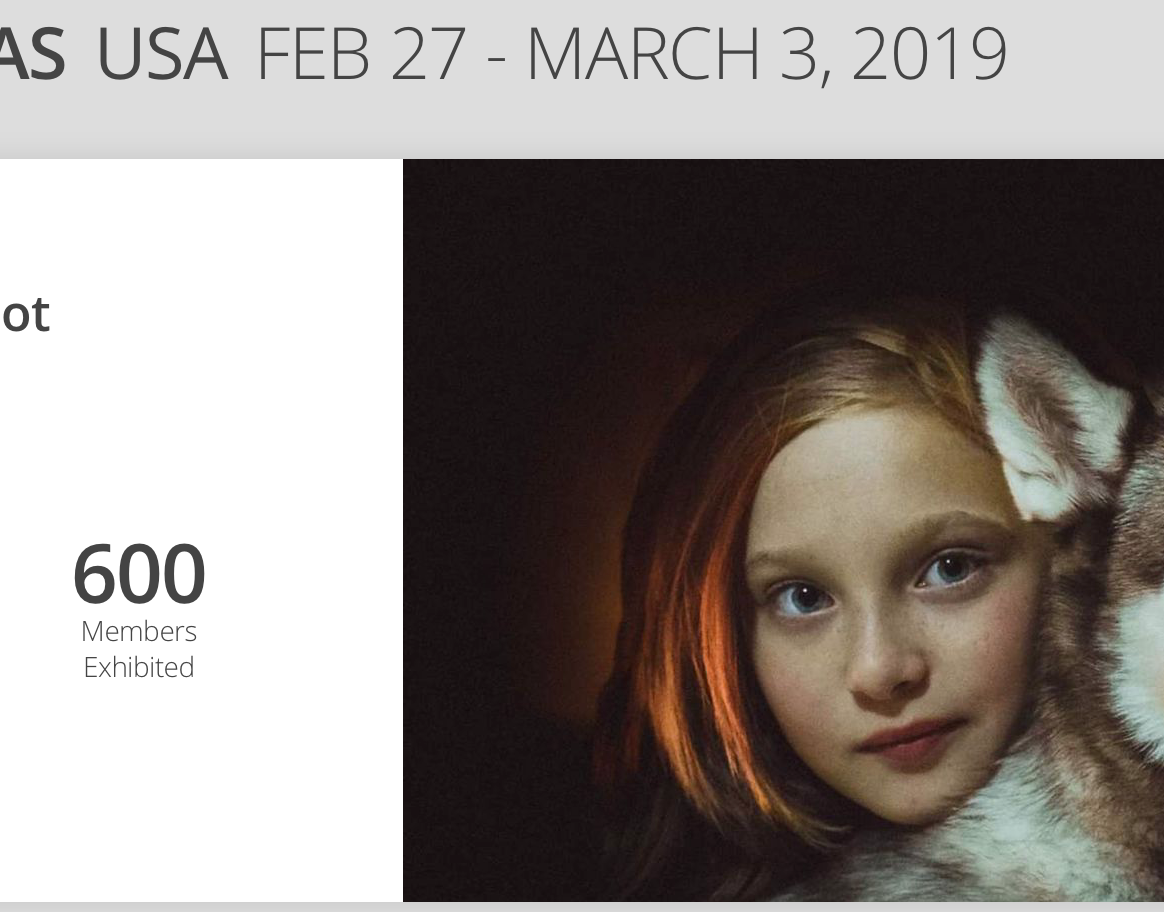Click the girl's left blue eye
Screen dimensions: 1164x912
(803, 598)
